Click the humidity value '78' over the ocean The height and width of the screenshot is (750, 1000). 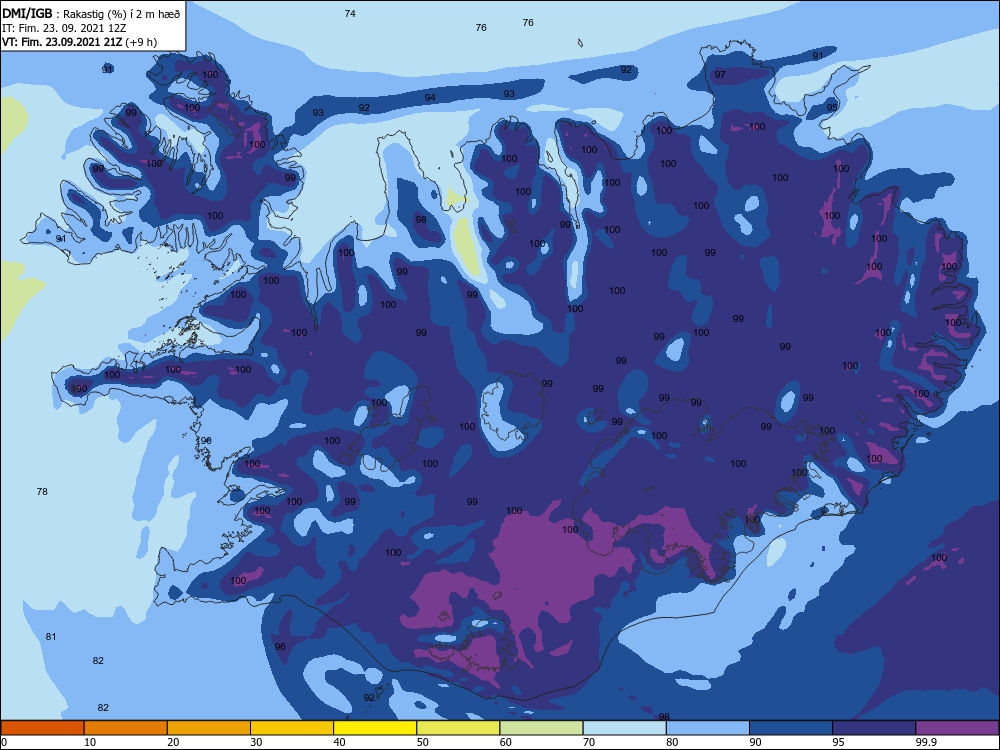click(42, 491)
